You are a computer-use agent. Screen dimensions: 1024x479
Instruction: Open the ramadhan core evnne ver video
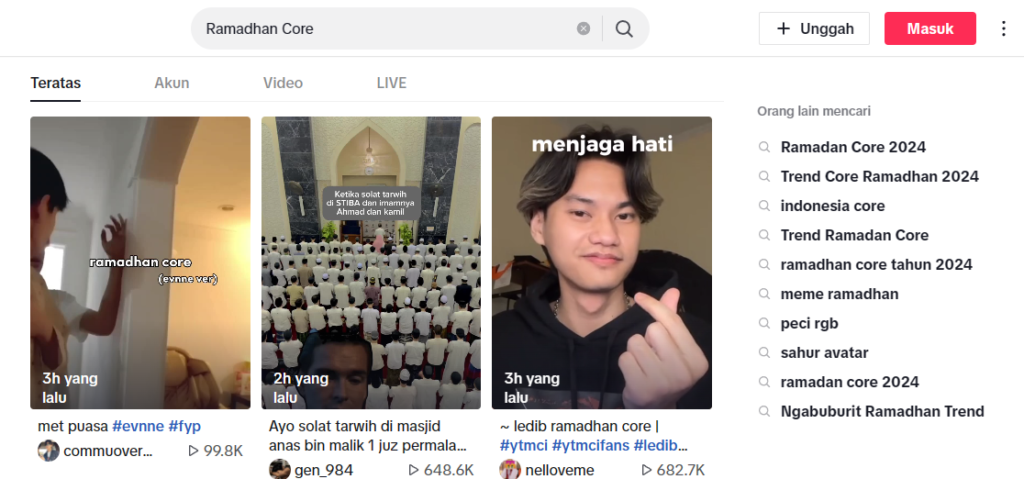point(140,263)
